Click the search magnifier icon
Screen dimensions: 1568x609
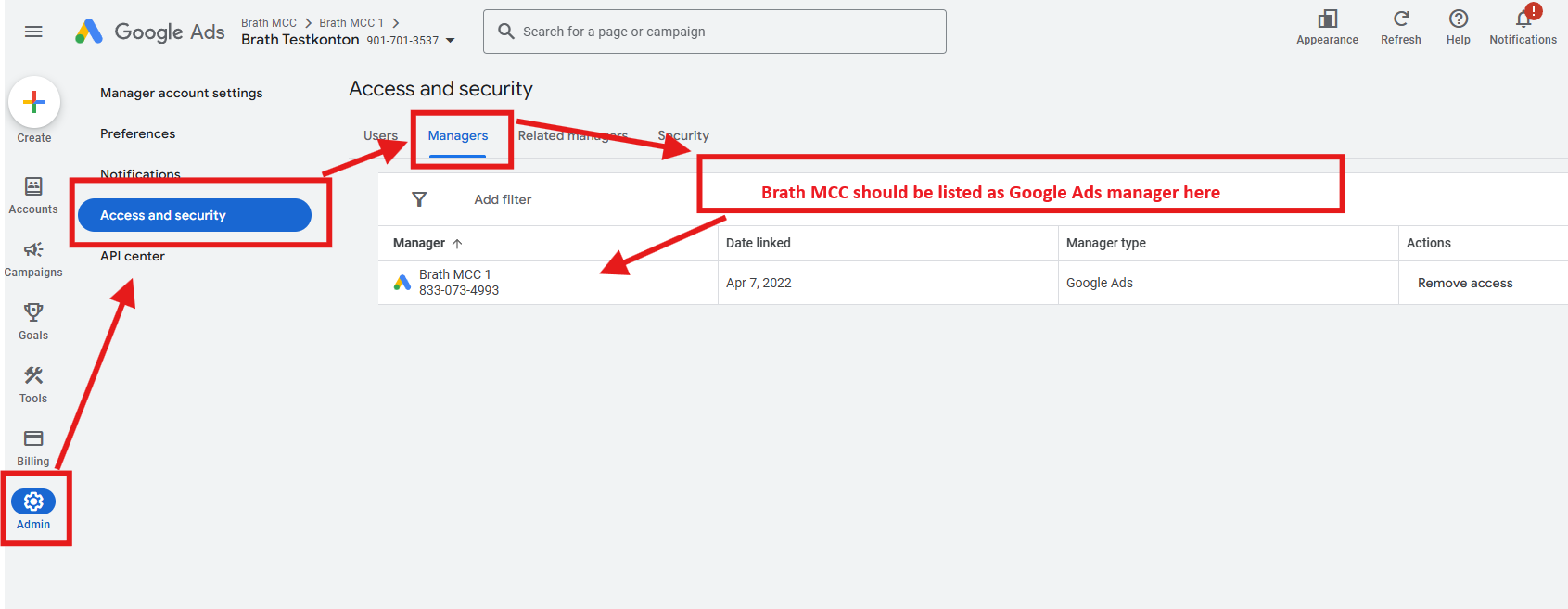(506, 32)
